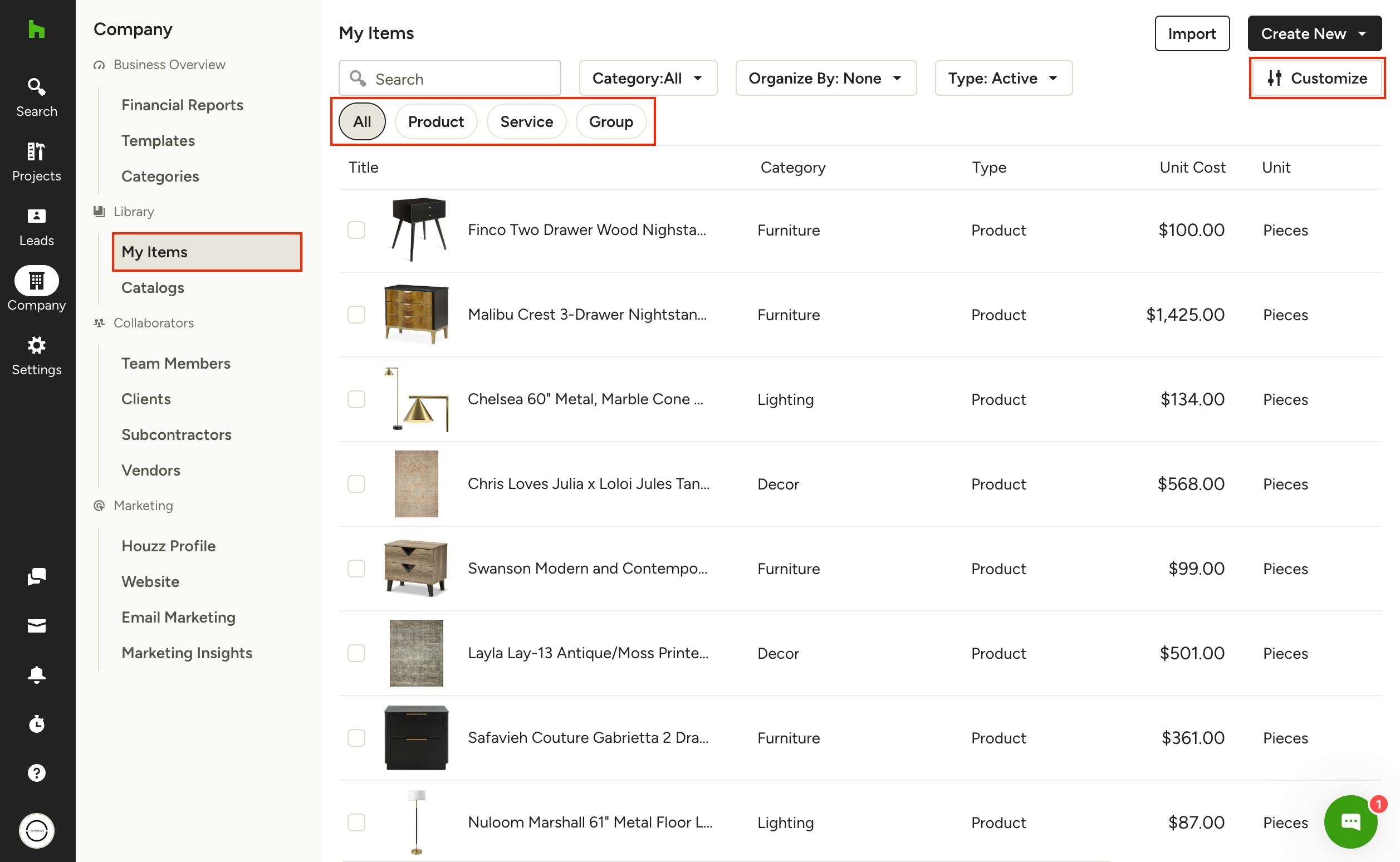The width and height of the screenshot is (1400, 862).
Task: Click the Chelsea cone lamp thumbnail
Action: [417, 399]
